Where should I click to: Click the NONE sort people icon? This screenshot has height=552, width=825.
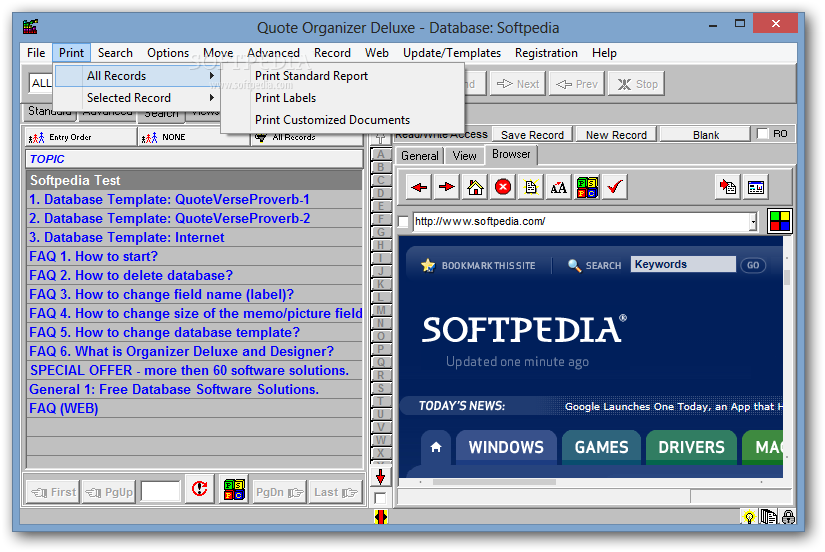(x=149, y=137)
